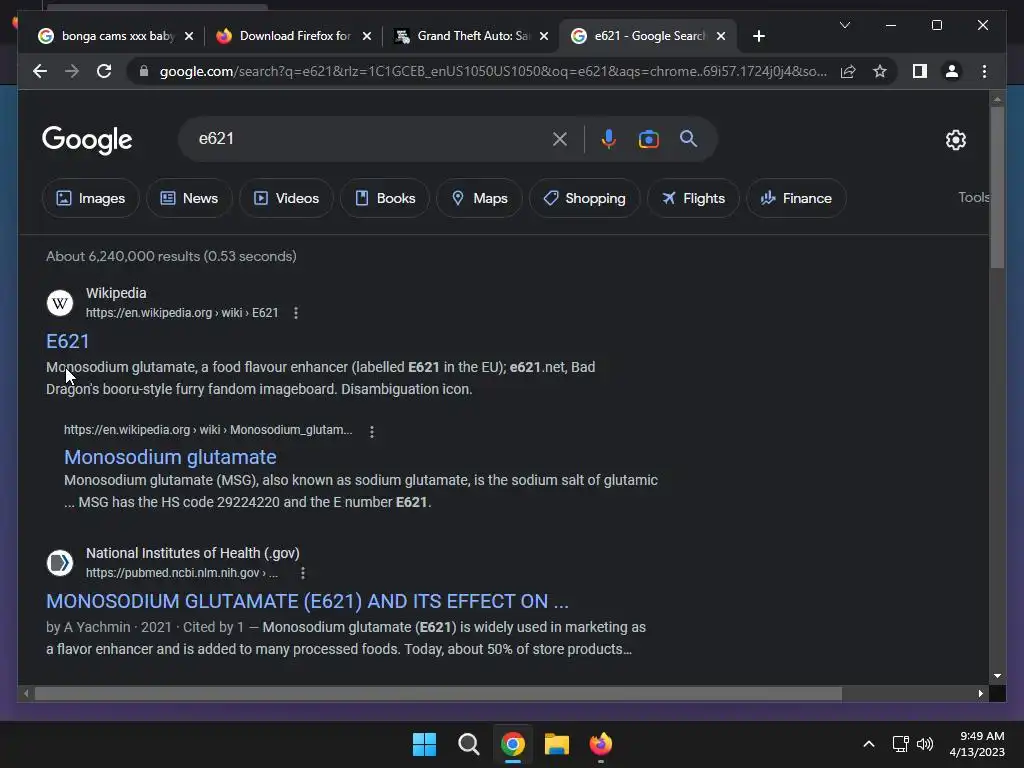Image resolution: width=1024 pixels, height=768 pixels.
Task: Clear the search box with X icon
Action: click(x=560, y=139)
